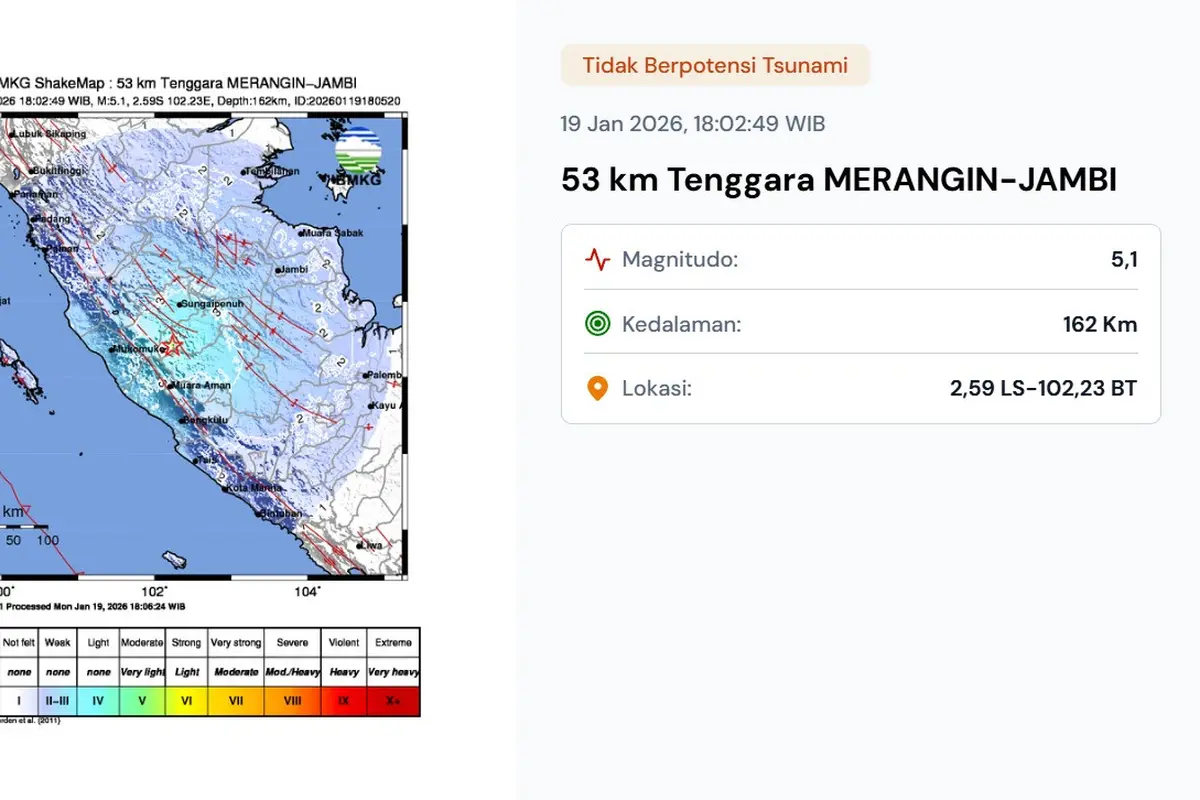Click the Mod./Heavy damage cell
The width and height of the screenshot is (1200, 800).
pos(292,672)
